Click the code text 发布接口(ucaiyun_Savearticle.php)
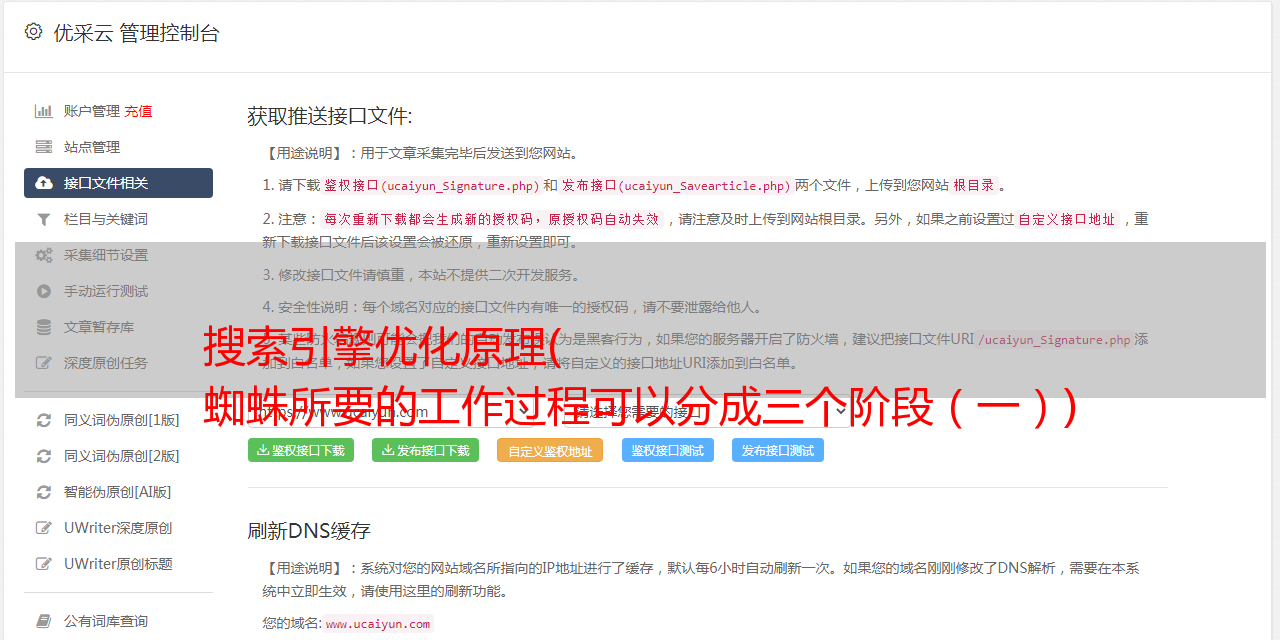 [x=676, y=186]
